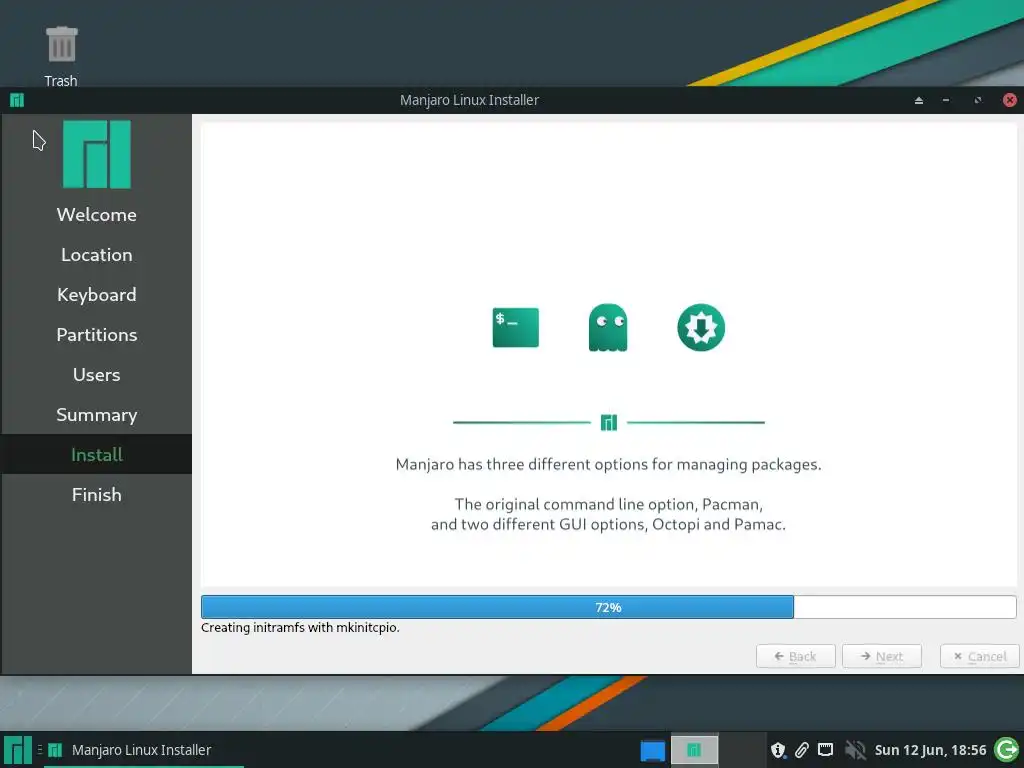This screenshot has width=1024, height=768.
Task: Select the Users step
Action: coord(97,375)
